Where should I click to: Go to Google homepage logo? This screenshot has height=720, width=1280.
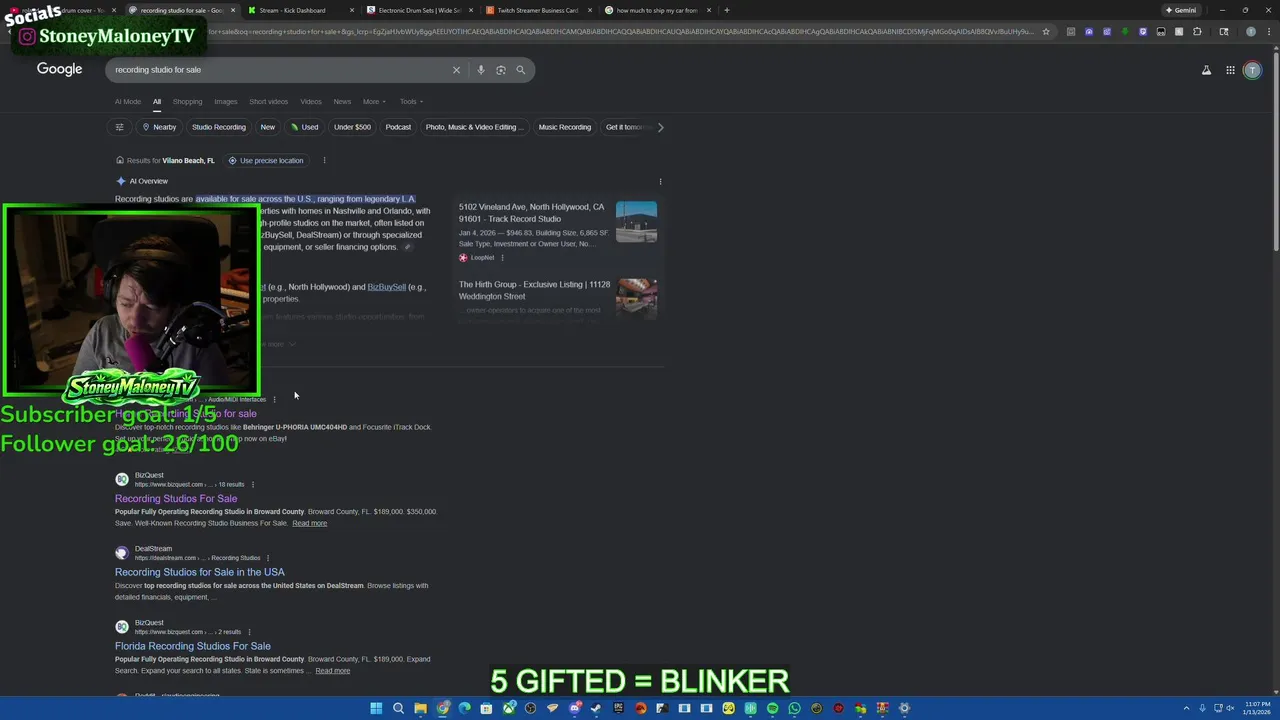pyautogui.click(x=60, y=69)
